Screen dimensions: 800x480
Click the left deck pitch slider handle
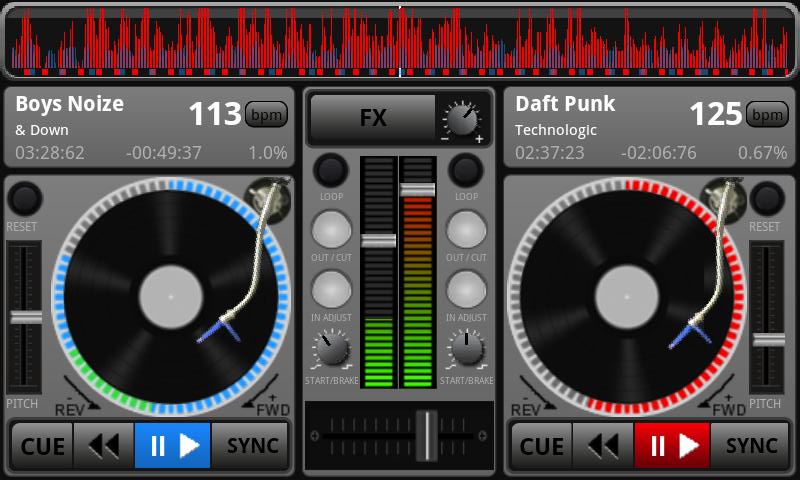26,317
